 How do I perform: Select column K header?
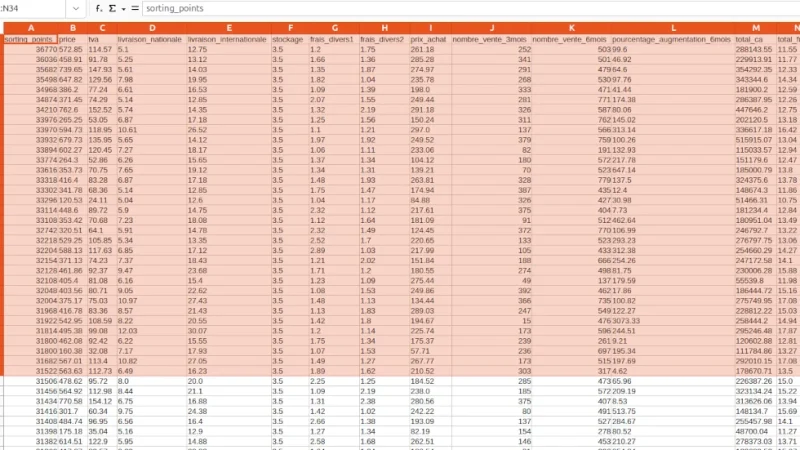571,28
